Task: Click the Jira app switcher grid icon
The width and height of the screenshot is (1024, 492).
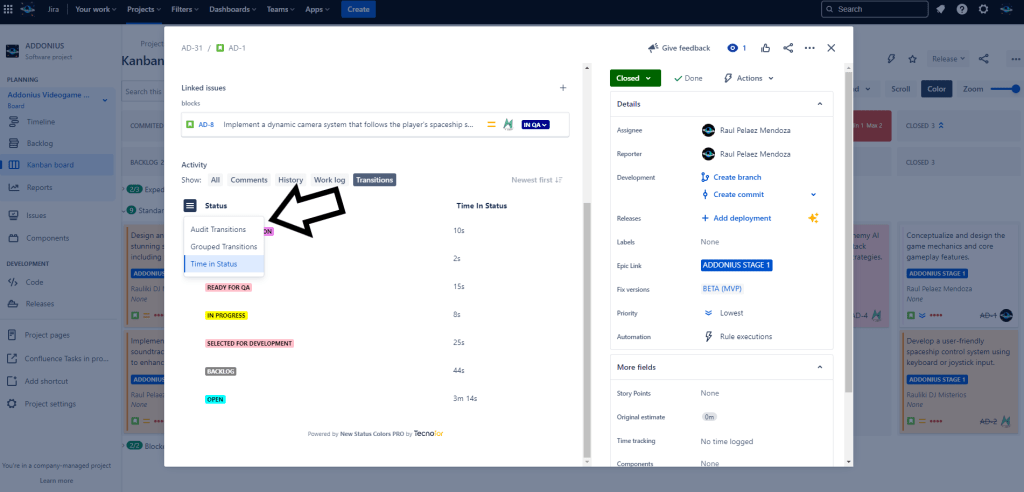Action: 8,9
